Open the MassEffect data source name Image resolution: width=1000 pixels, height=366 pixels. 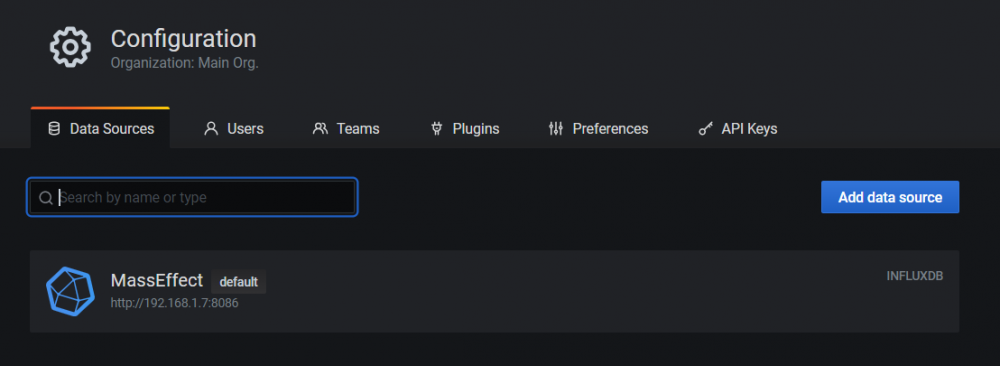click(x=157, y=281)
